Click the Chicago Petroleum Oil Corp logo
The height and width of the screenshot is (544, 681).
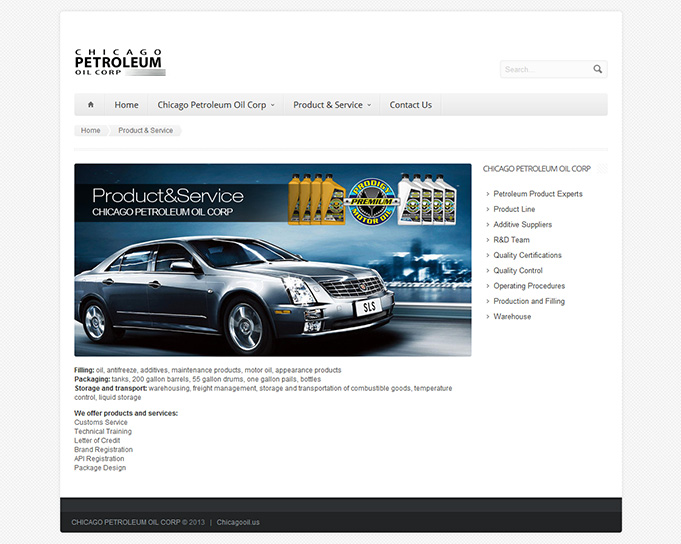(x=120, y=63)
